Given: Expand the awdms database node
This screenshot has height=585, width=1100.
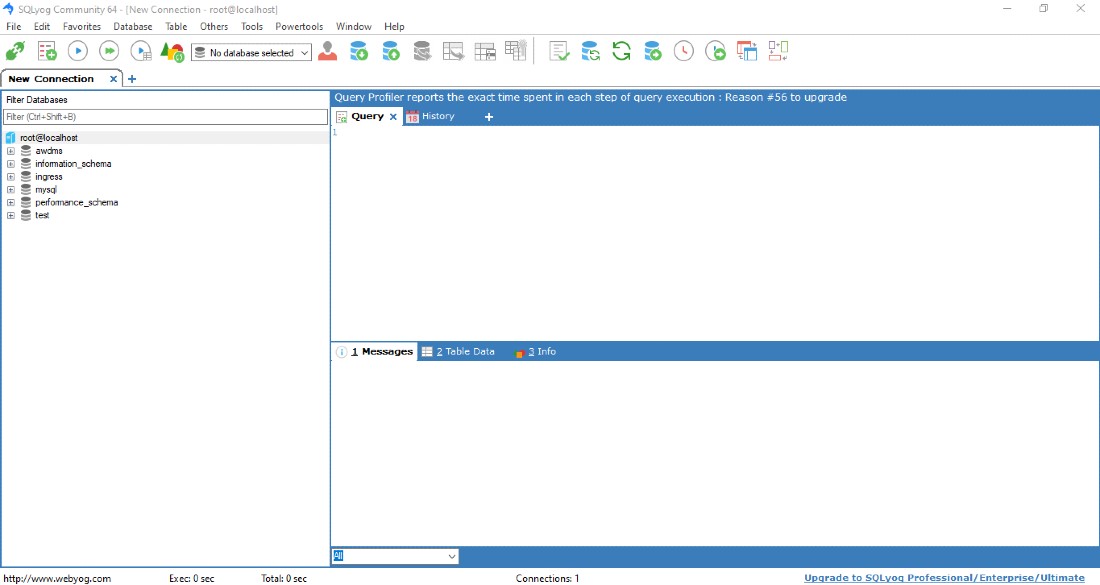Looking at the screenshot, I should tap(11, 151).
